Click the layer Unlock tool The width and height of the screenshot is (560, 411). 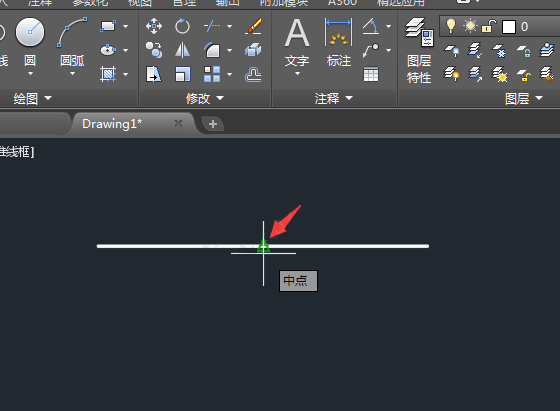click(x=524, y=75)
